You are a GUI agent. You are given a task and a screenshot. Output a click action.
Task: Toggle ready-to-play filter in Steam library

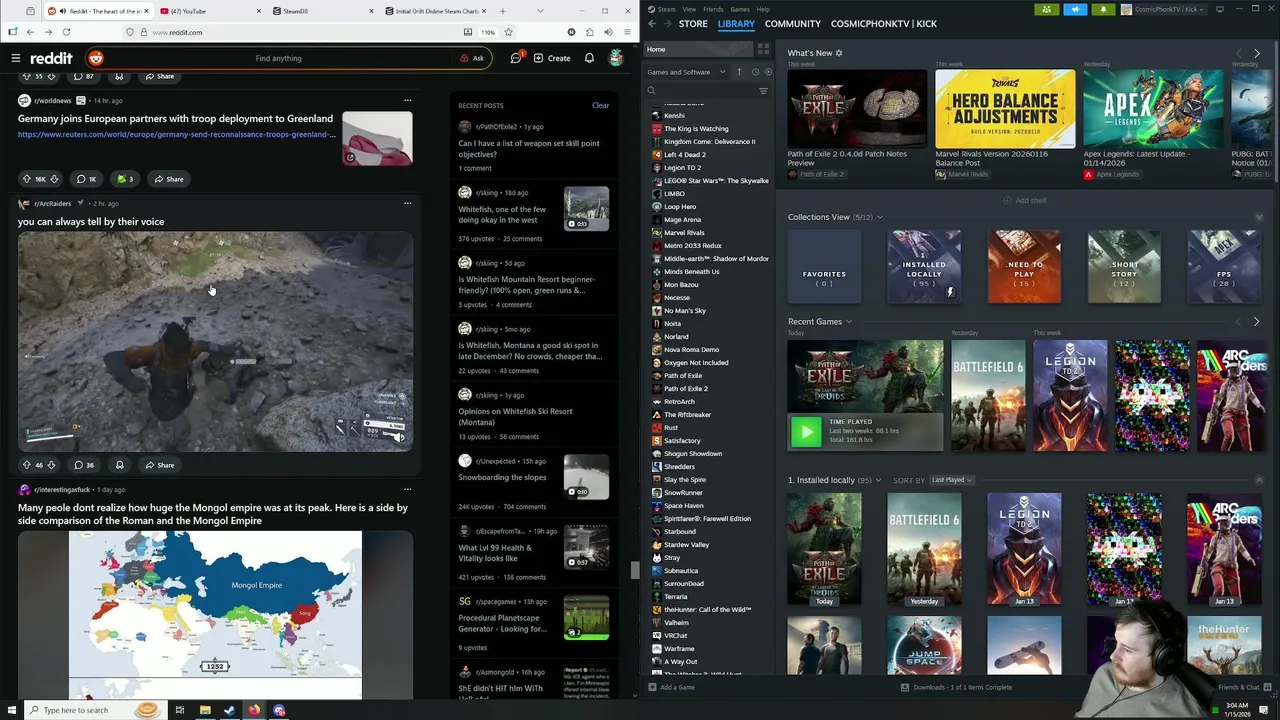coord(768,72)
